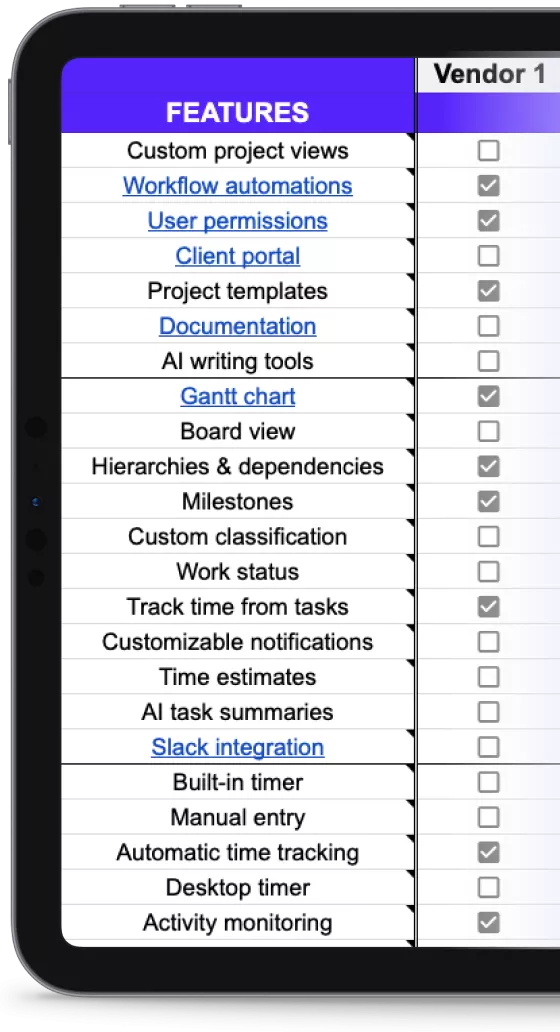Disable the Activity monitoring checkbox
Viewport: 560px width, 1032px height.
tap(488, 923)
